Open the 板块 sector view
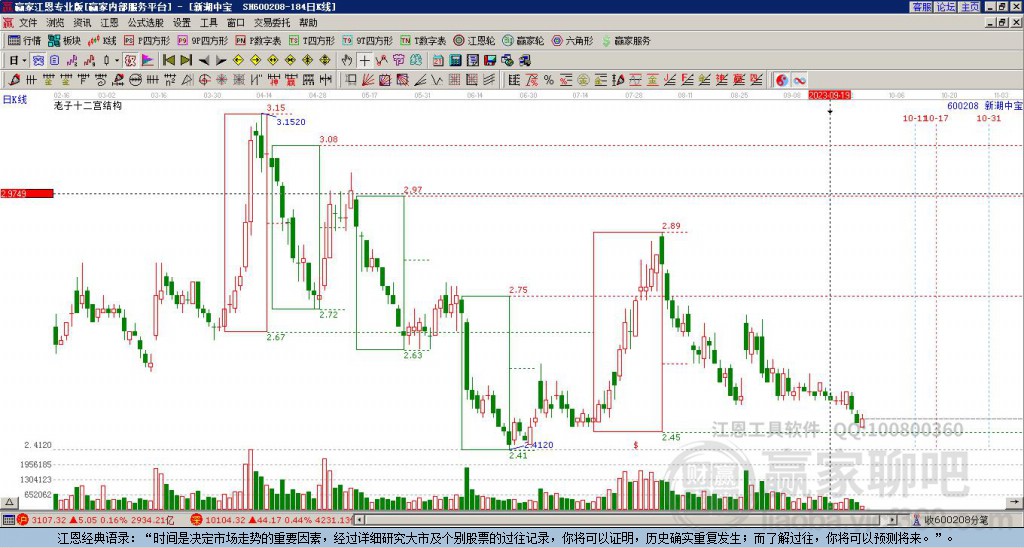Viewport: 1024px width, 548px height. [x=63, y=40]
